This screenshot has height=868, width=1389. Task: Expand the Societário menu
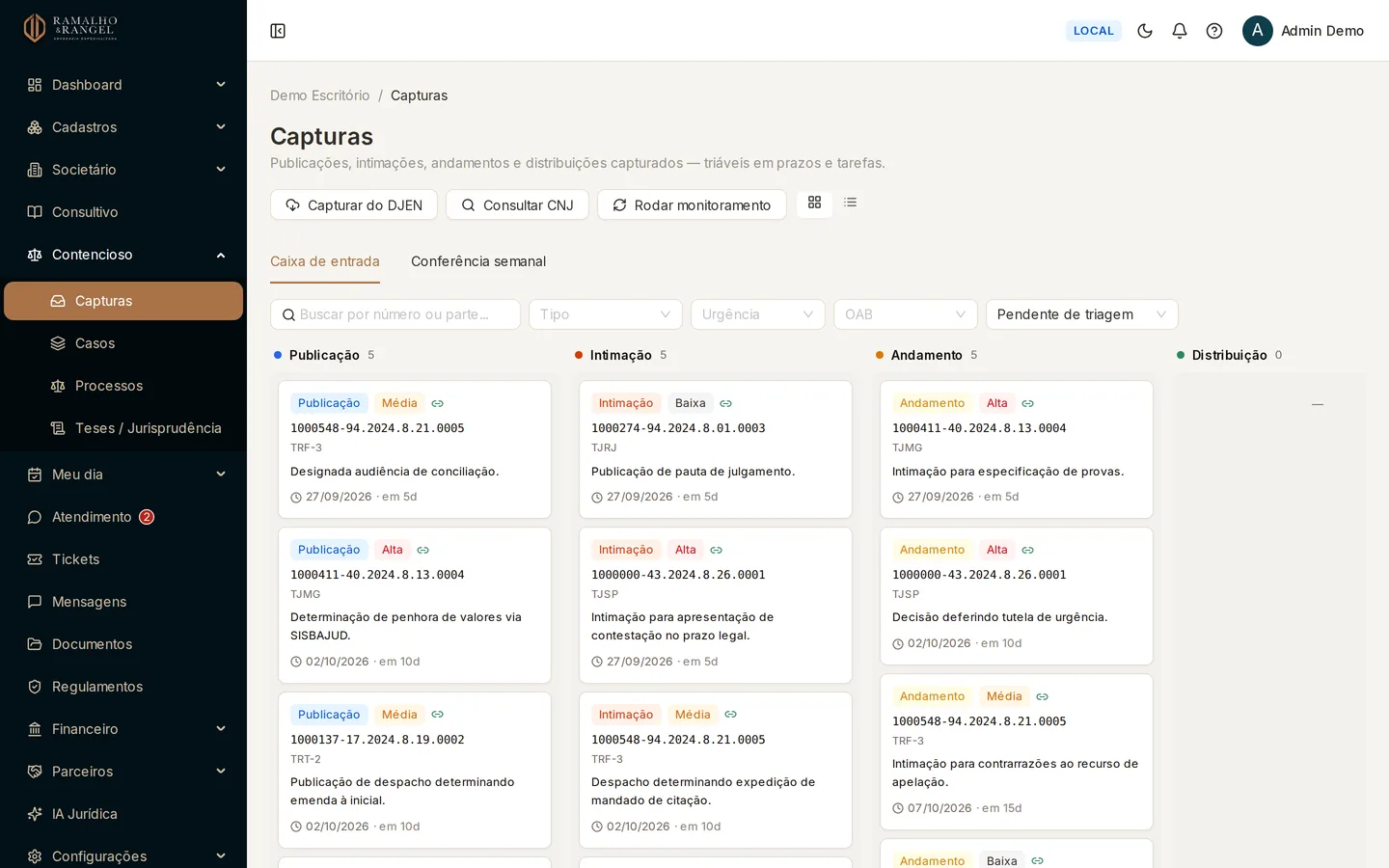[x=123, y=170]
